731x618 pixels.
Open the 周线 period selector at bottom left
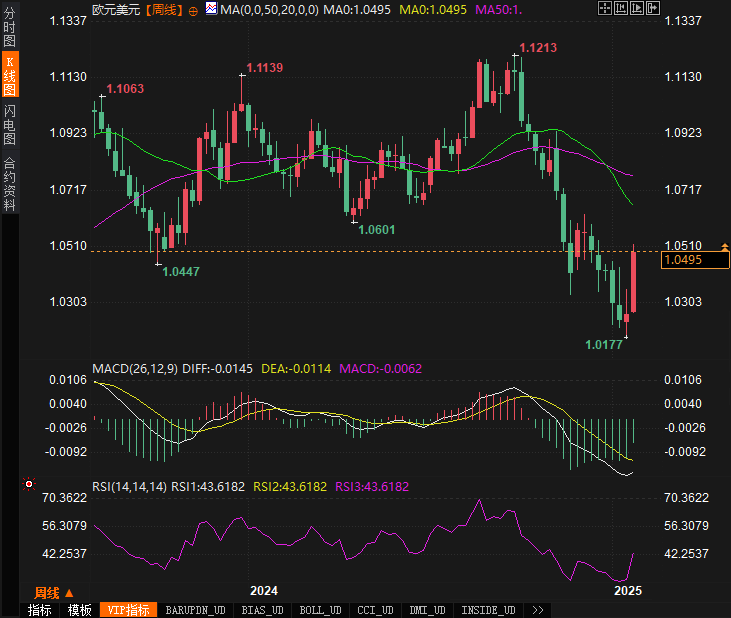click(x=54, y=592)
